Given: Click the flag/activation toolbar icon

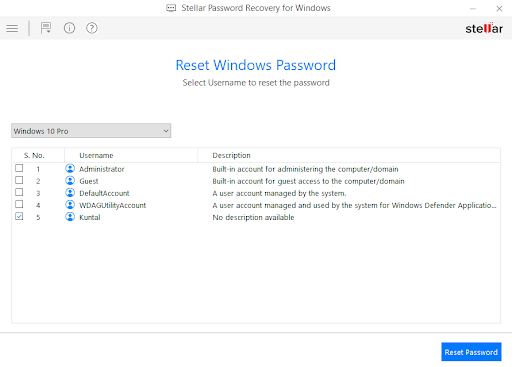Looking at the screenshot, I should [x=46, y=28].
